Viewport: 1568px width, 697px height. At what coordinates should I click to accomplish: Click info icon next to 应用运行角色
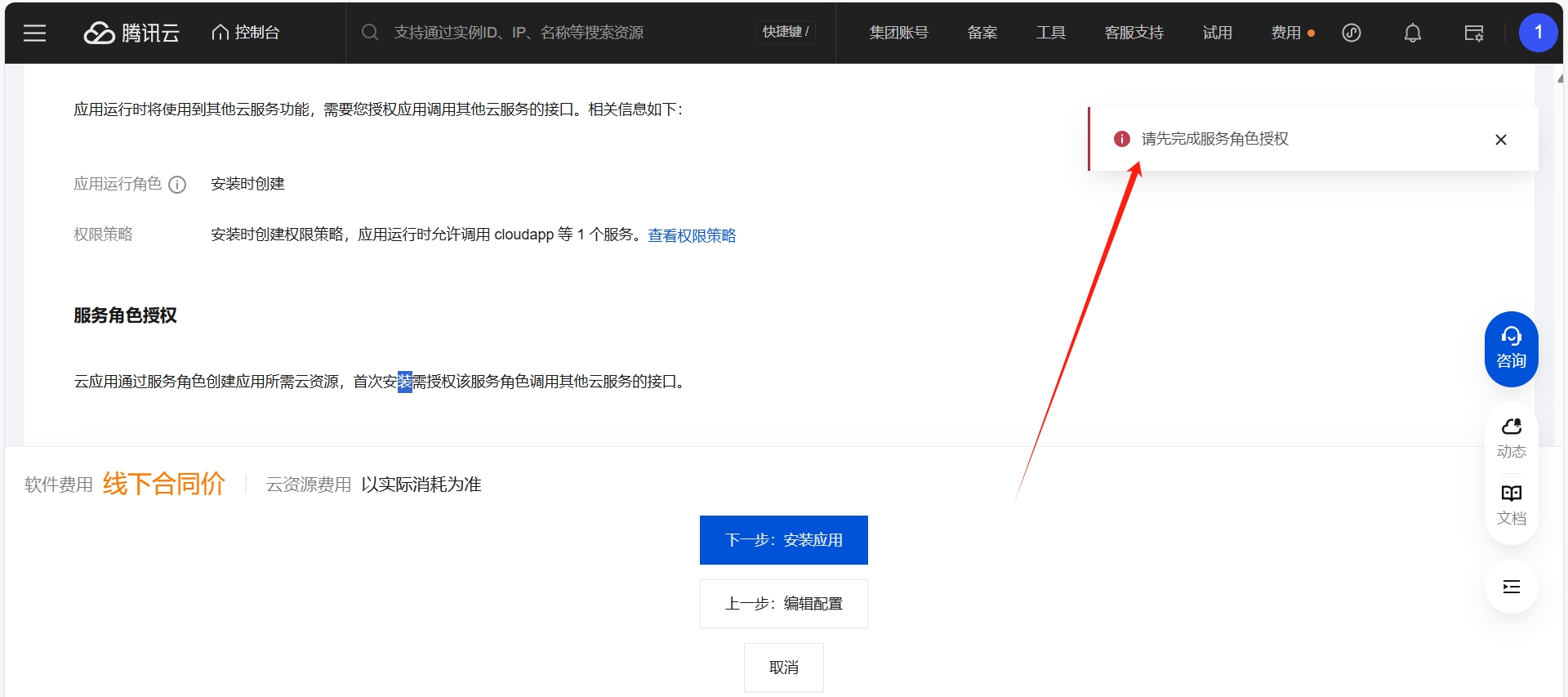[x=177, y=185]
